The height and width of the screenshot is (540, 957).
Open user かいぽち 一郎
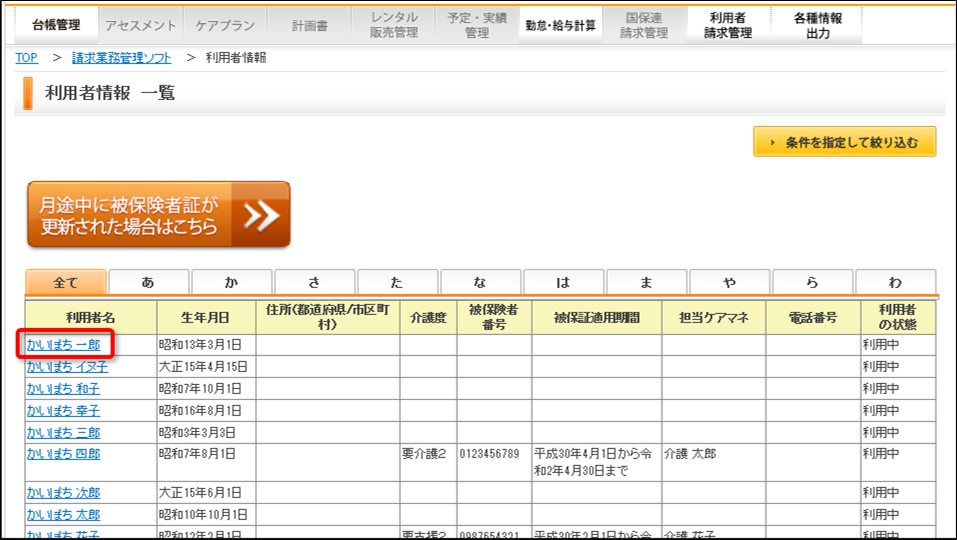coord(63,345)
